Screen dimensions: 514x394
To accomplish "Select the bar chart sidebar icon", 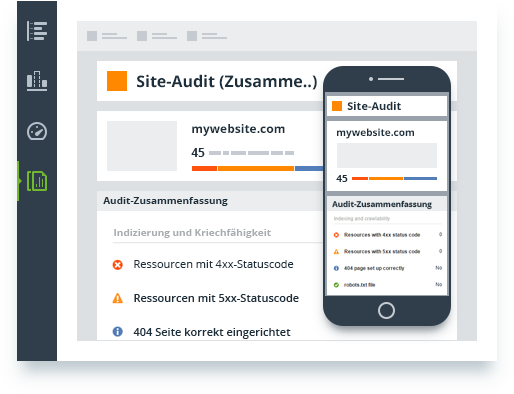I will pos(37,81).
